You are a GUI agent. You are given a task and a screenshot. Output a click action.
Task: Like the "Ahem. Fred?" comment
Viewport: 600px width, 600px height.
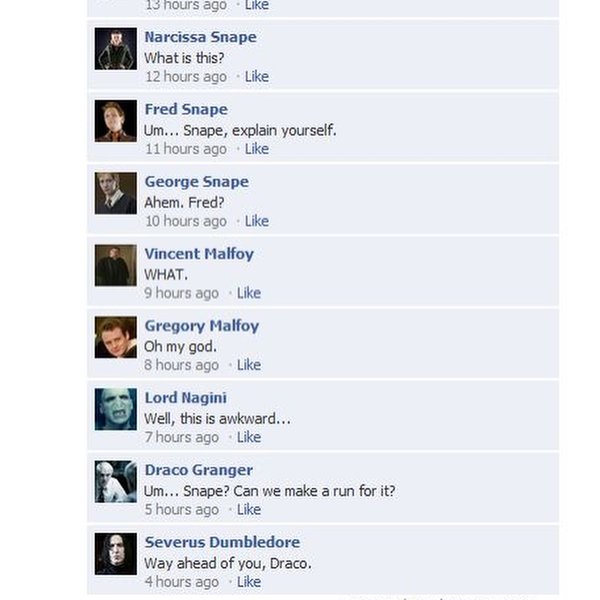pos(257,221)
